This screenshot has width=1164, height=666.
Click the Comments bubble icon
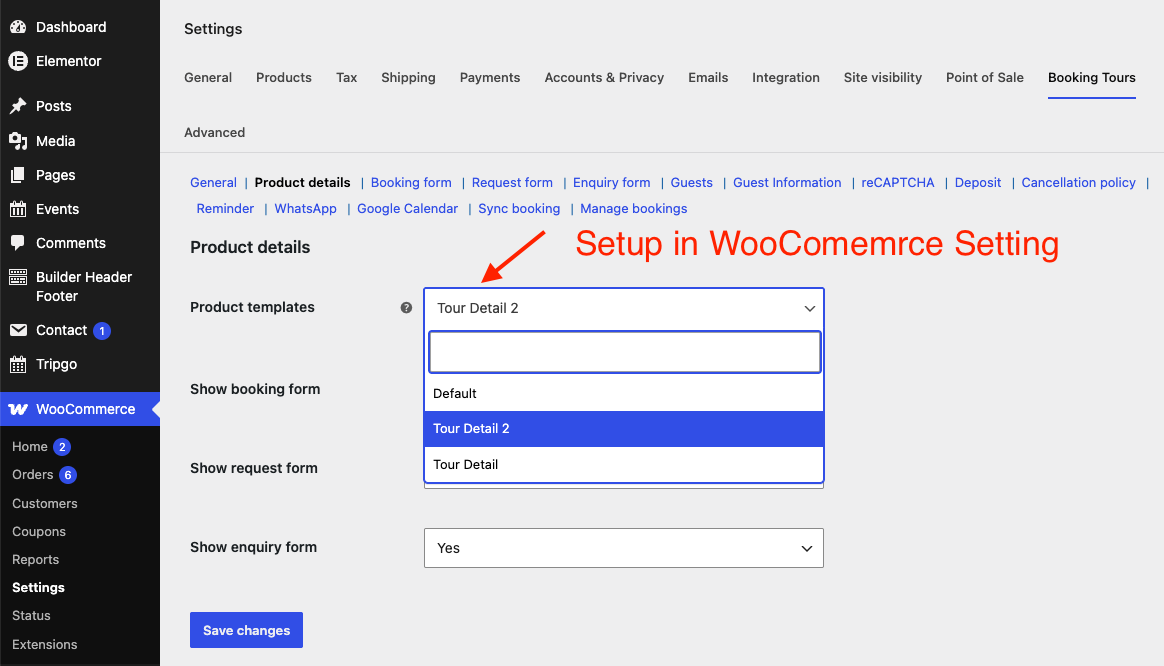point(18,243)
